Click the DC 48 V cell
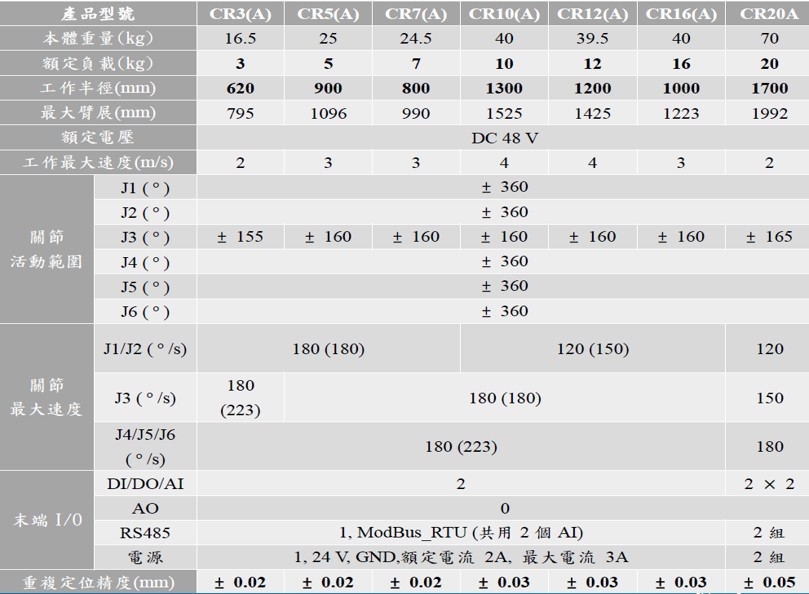This screenshot has height=594, width=809. pos(503,138)
